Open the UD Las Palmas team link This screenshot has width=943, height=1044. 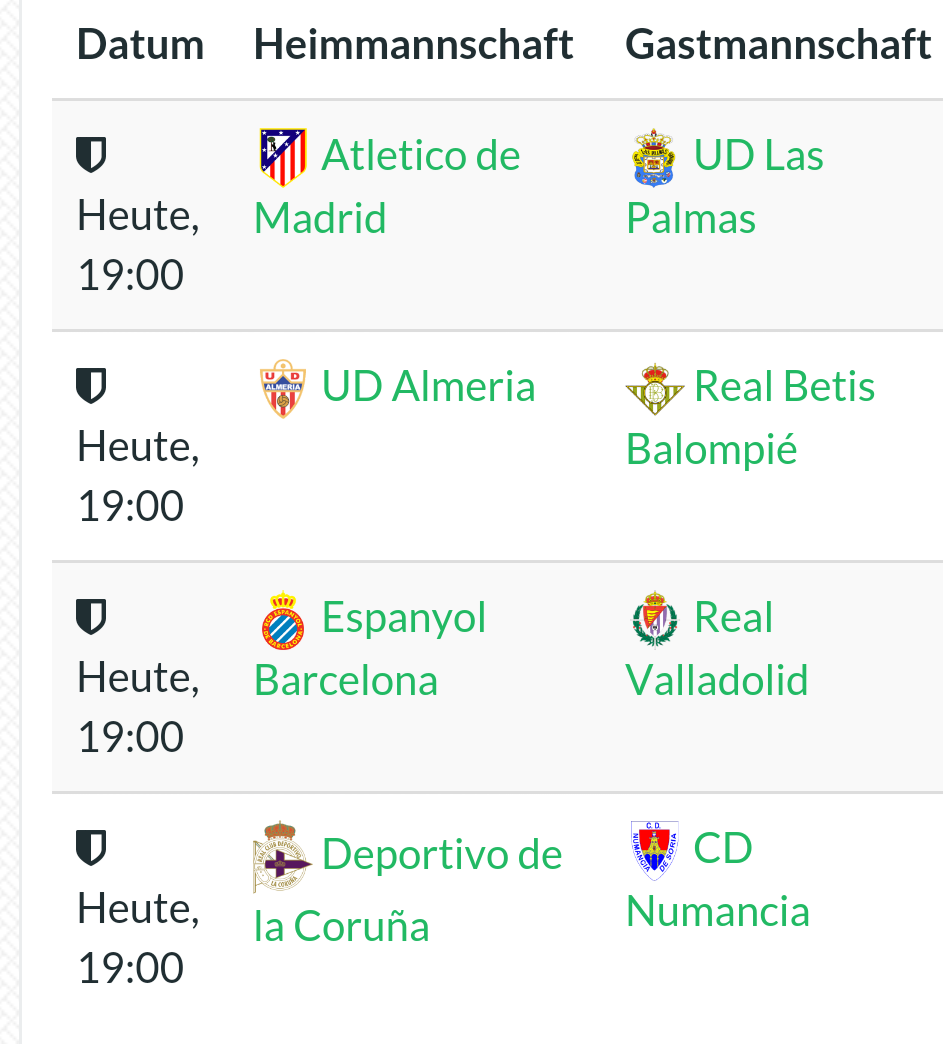(x=758, y=156)
